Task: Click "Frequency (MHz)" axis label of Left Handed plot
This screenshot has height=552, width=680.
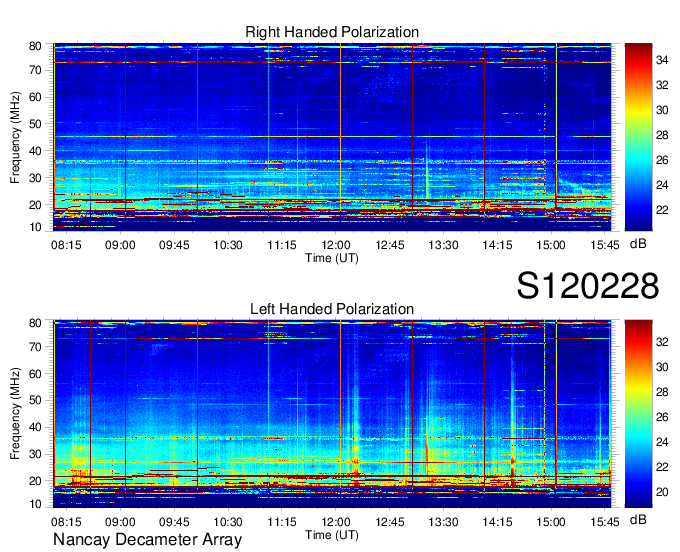Action: 15,414
